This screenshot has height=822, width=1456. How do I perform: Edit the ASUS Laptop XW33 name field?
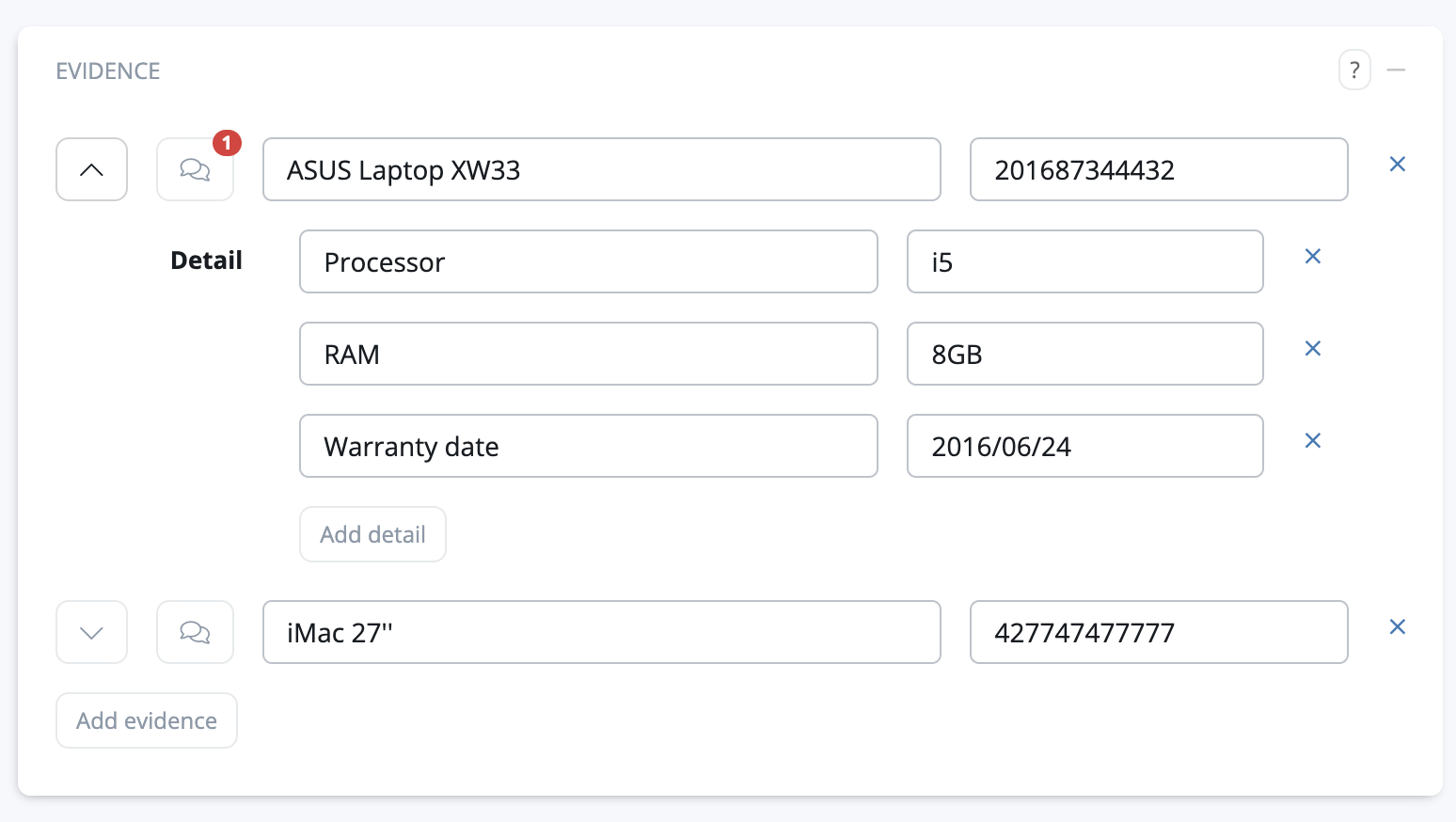click(601, 169)
